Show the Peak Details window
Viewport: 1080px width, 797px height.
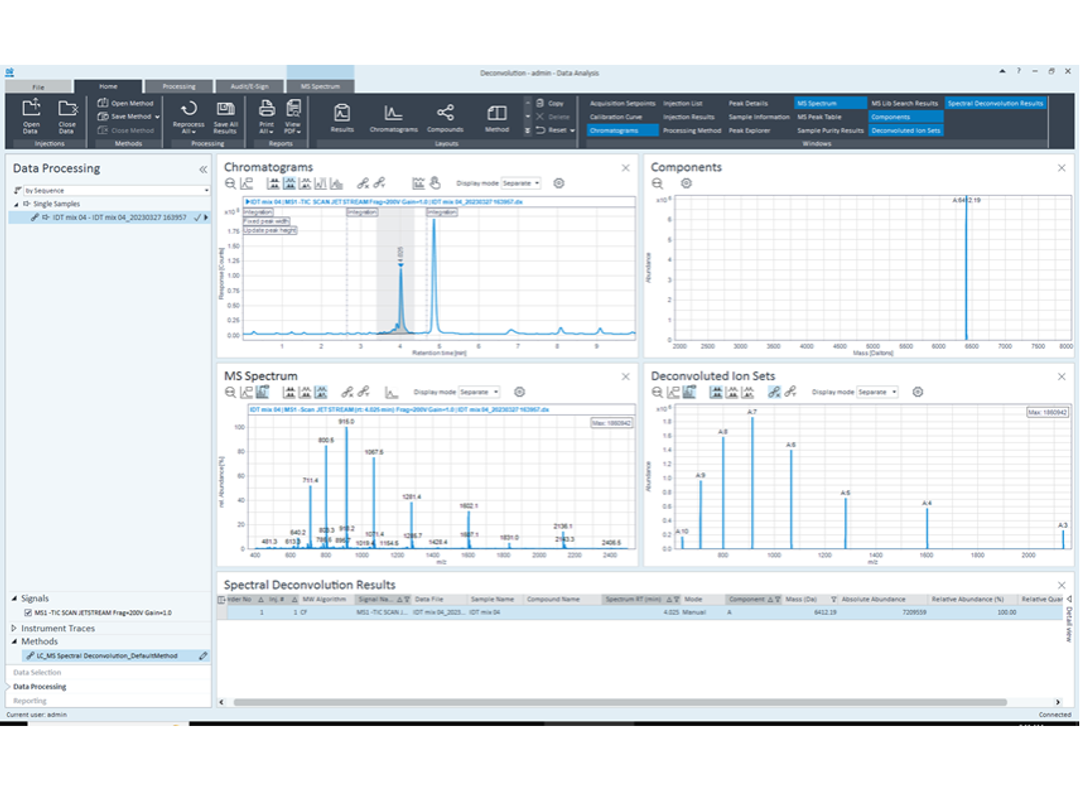pos(748,103)
